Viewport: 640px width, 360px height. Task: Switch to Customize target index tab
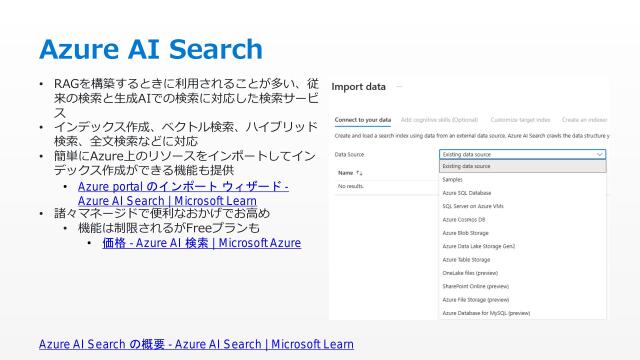[x=520, y=120]
